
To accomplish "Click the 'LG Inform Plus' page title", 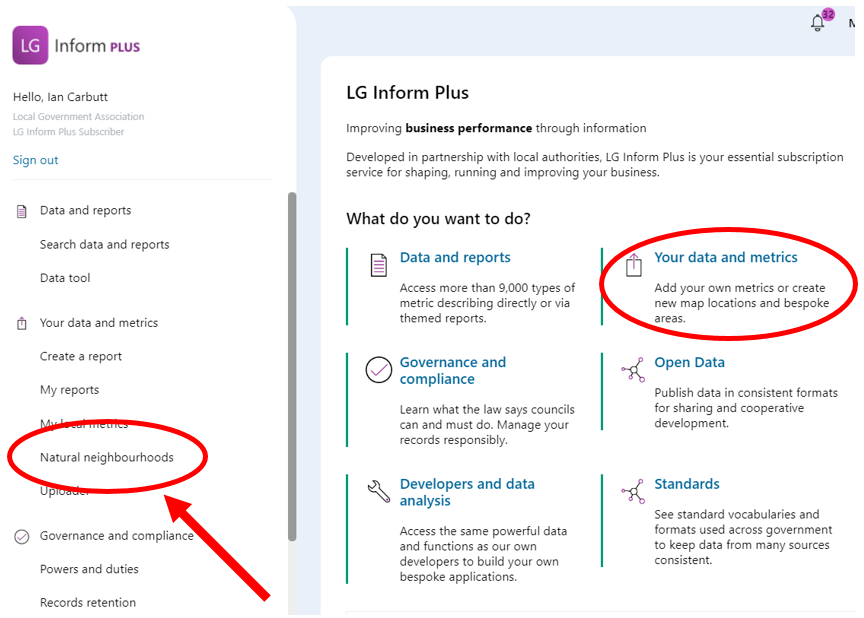I will coord(408,93).
